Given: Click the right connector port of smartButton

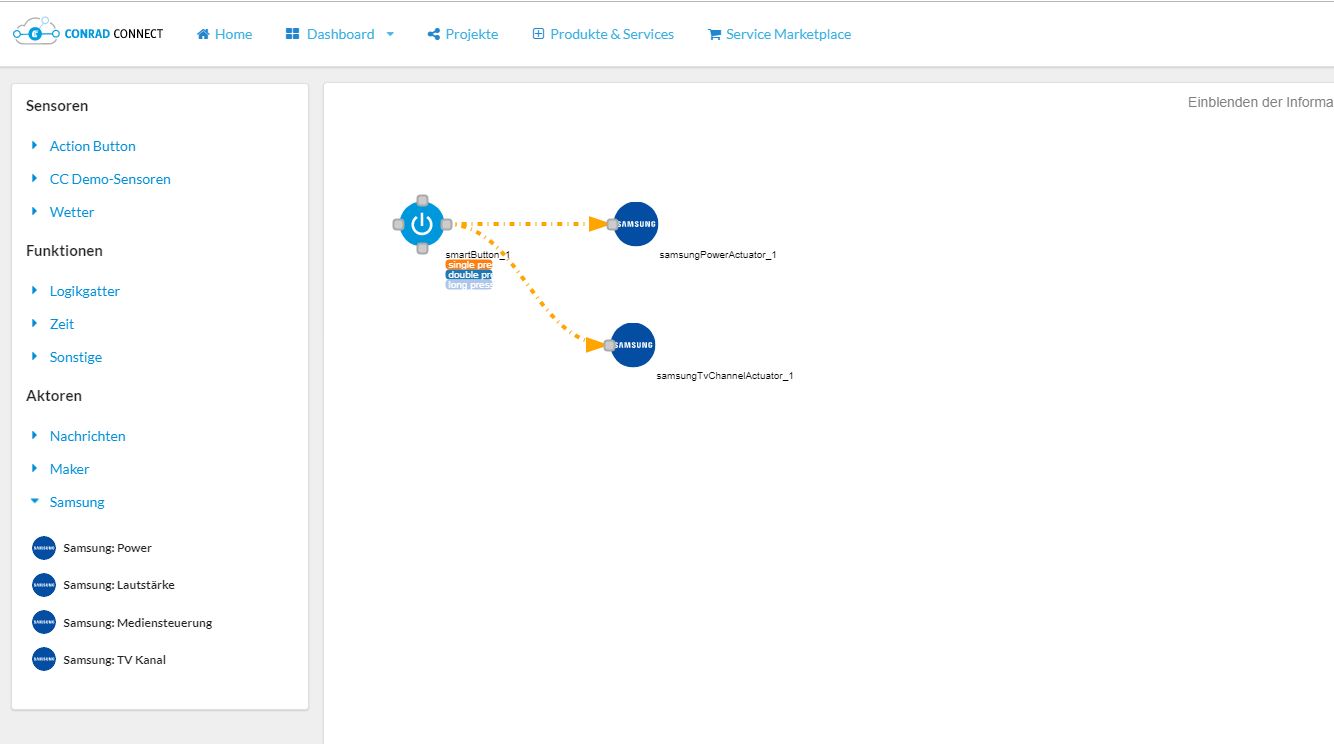Looking at the screenshot, I should 447,224.
